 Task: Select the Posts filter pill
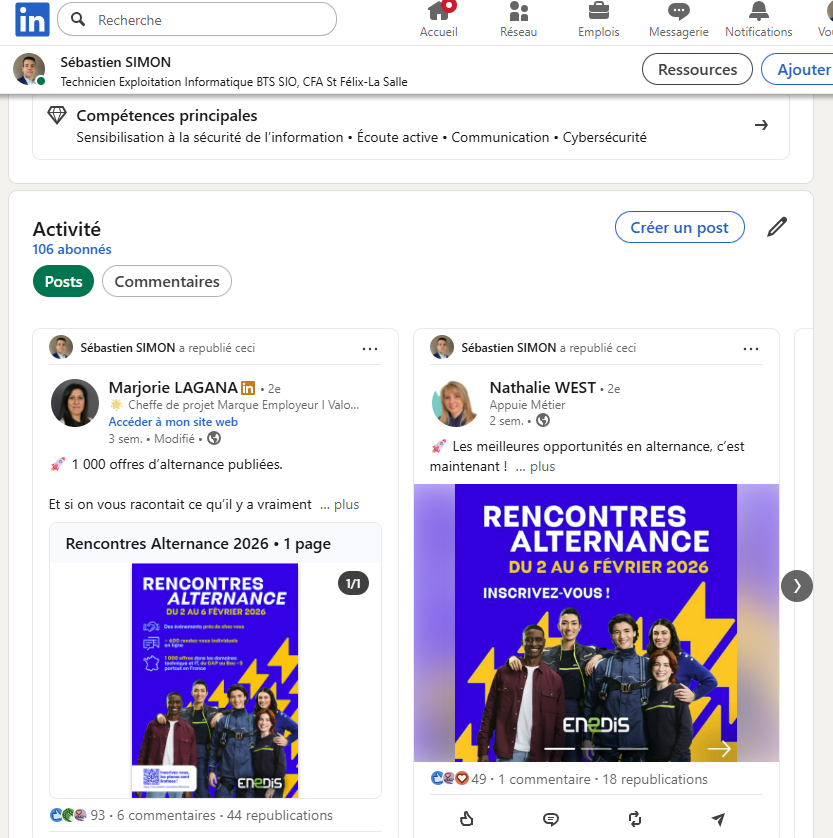(63, 282)
